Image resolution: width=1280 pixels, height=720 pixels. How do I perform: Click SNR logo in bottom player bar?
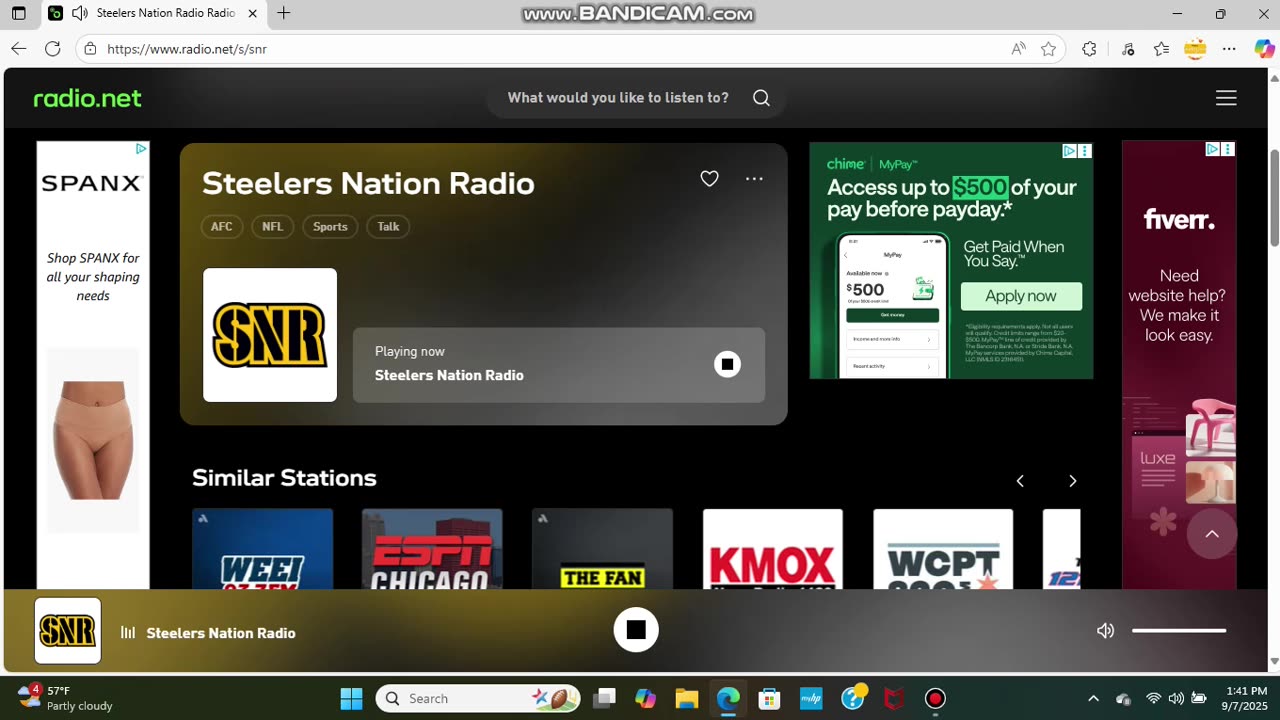(x=68, y=631)
